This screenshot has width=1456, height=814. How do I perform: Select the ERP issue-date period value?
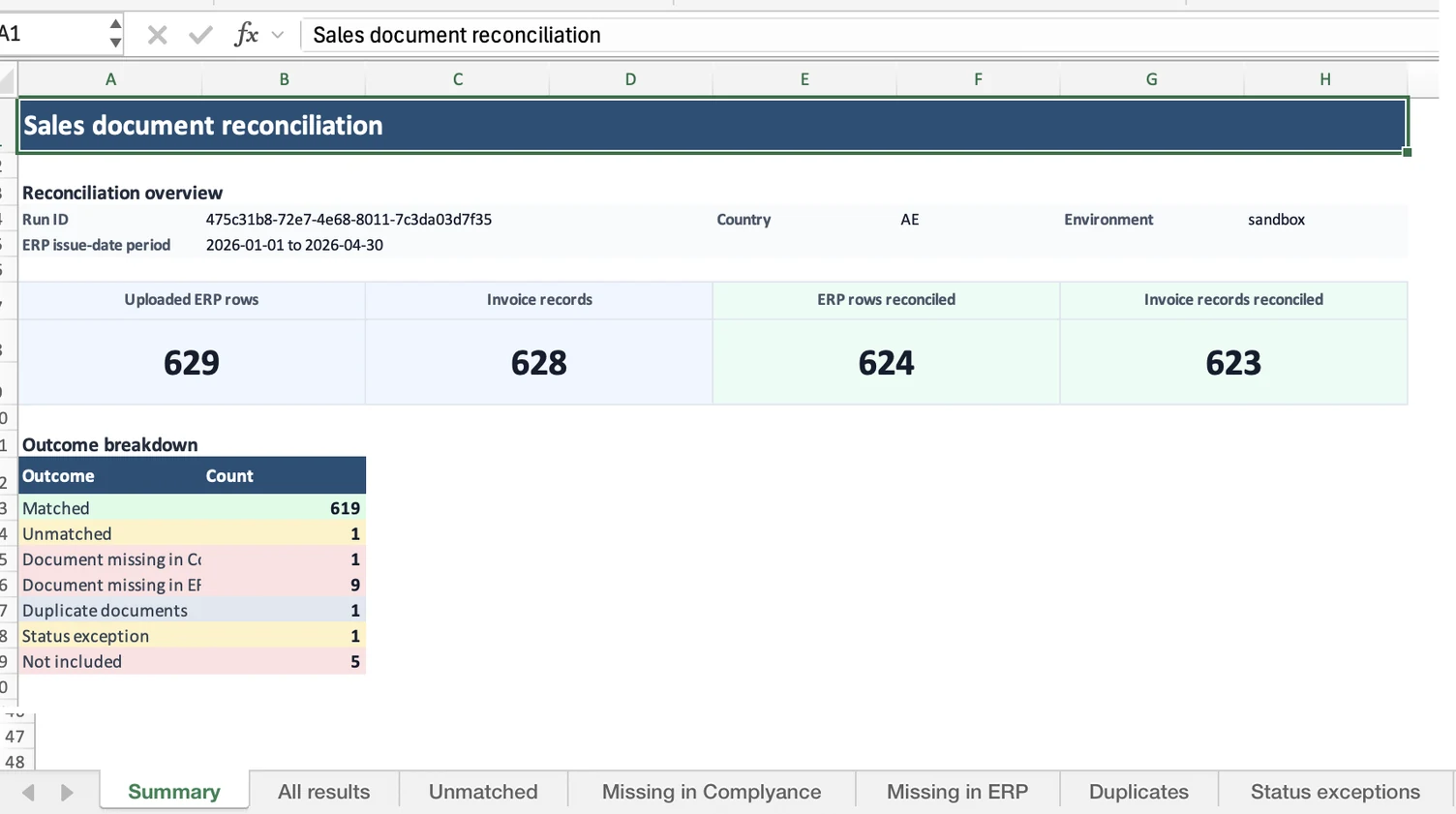point(294,245)
